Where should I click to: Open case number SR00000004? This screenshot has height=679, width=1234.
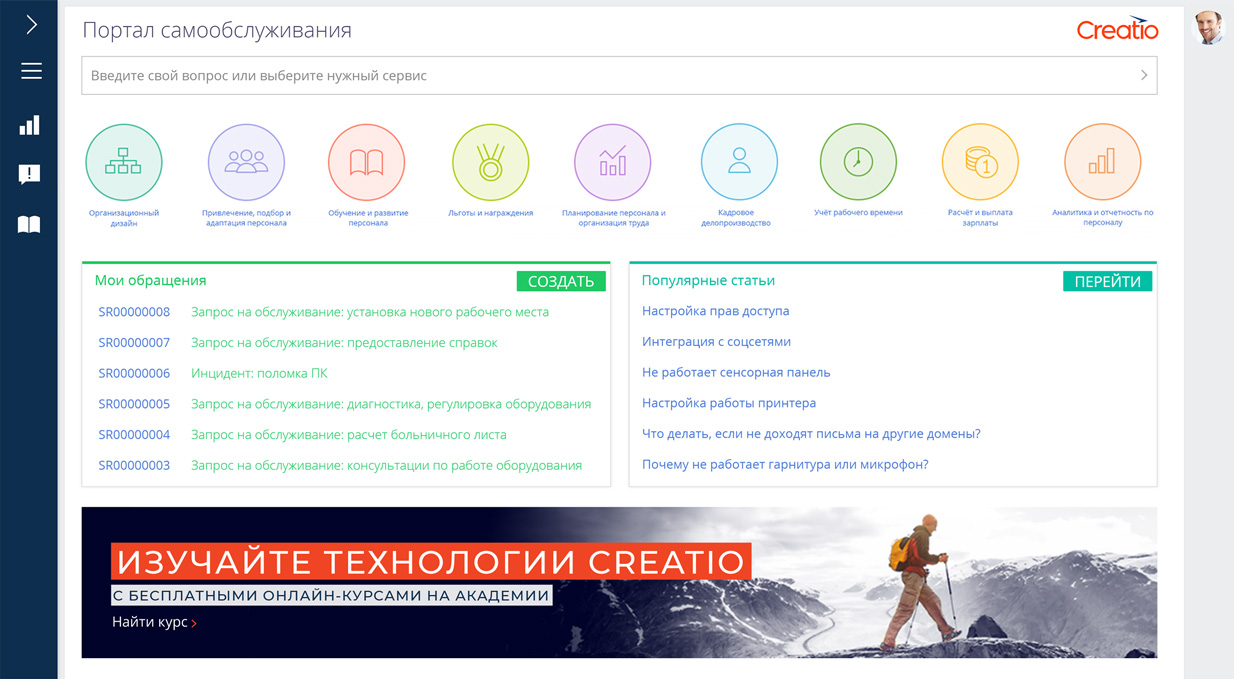pos(134,435)
